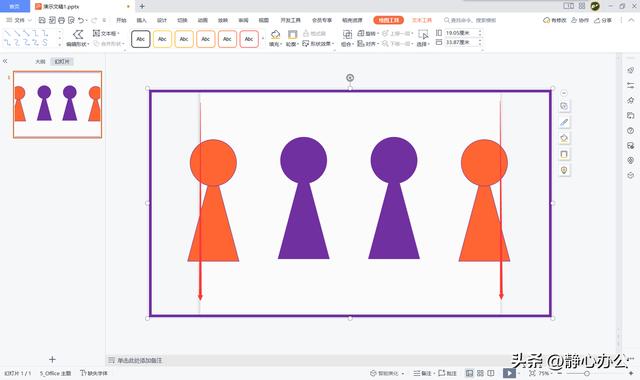Switch to slide sorter view icon
This screenshot has height=380, width=640.
pos(480,373)
